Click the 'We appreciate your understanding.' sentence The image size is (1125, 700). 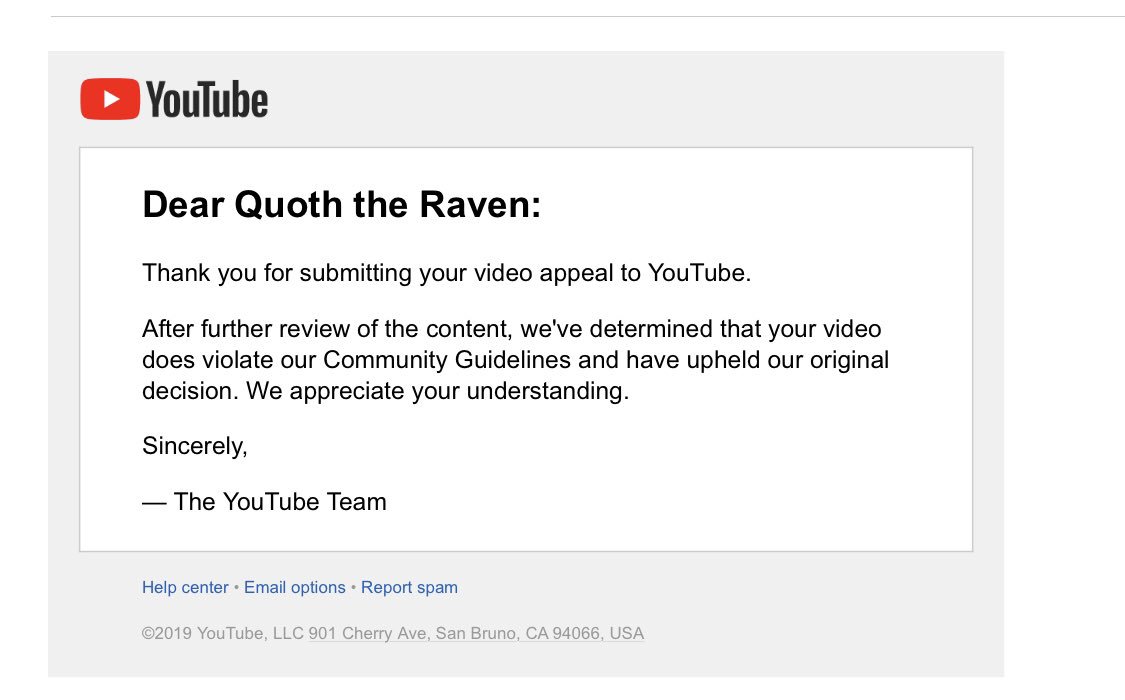438,391
